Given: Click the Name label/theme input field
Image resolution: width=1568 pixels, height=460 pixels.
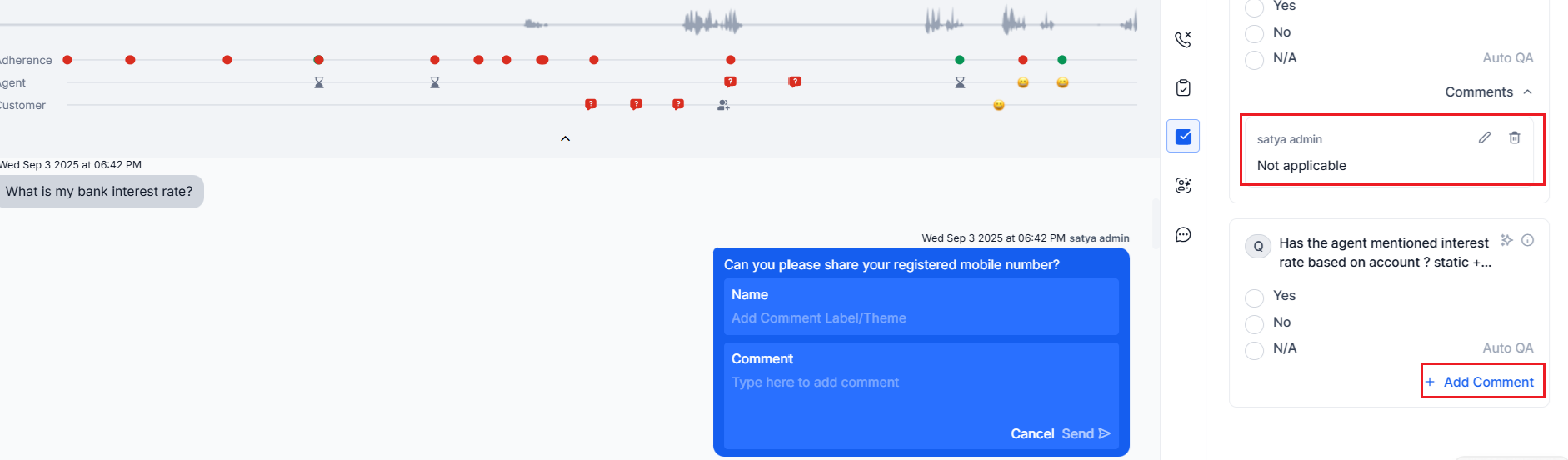Looking at the screenshot, I should tap(921, 317).
